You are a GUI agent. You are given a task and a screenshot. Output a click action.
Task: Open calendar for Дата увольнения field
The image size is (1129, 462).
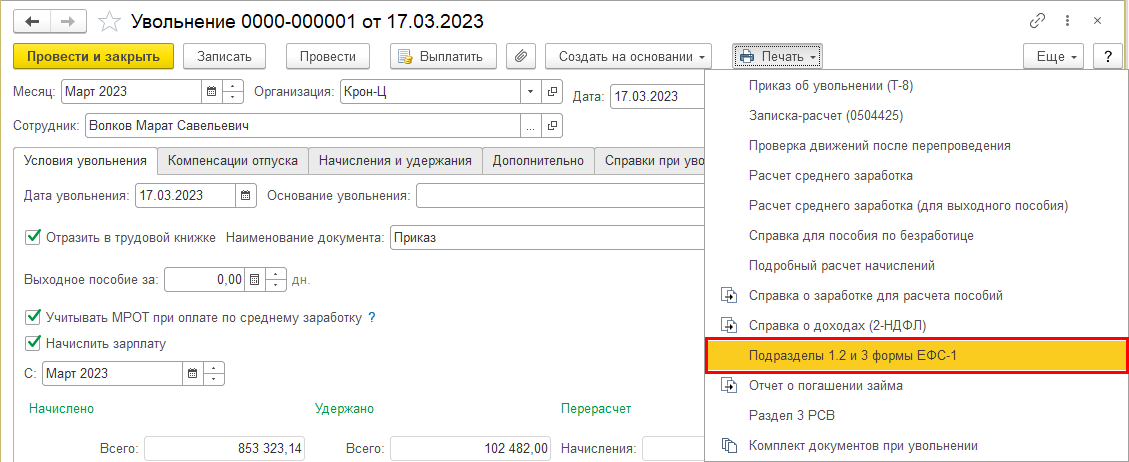point(246,195)
